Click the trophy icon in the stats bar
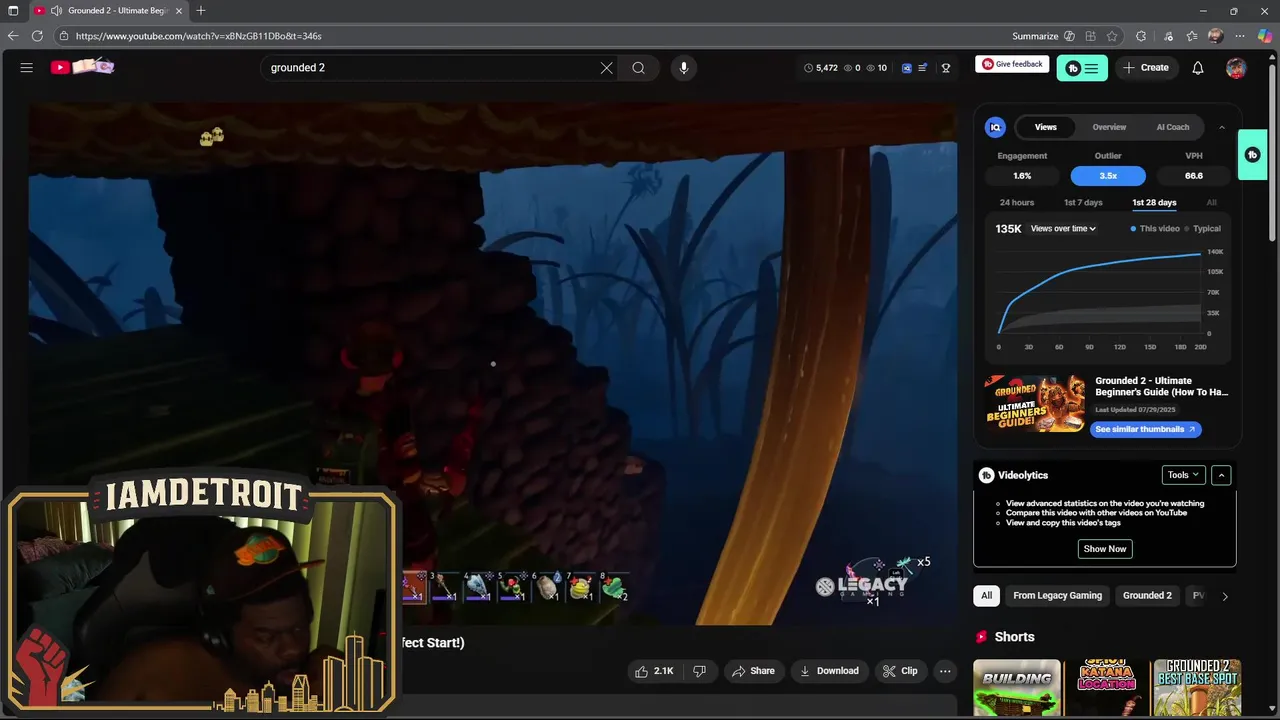The image size is (1280, 720). tap(946, 68)
